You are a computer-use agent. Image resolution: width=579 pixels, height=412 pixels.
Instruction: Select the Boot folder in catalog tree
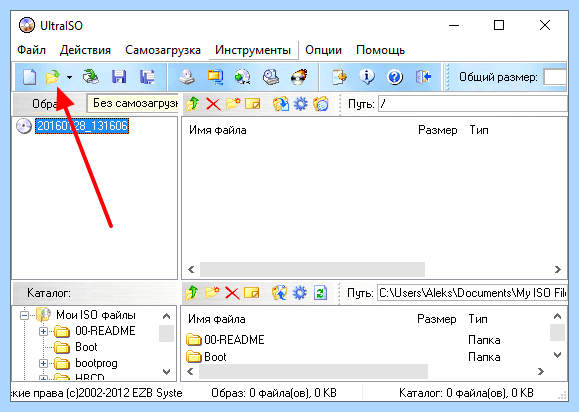[86, 347]
